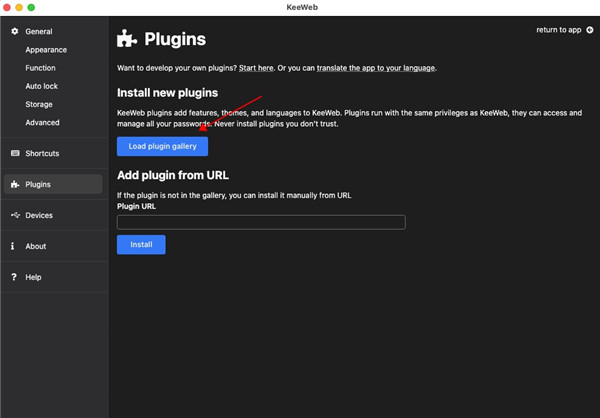Open Appearance settings section
Screen dimensions: 600x418
[46, 50]
